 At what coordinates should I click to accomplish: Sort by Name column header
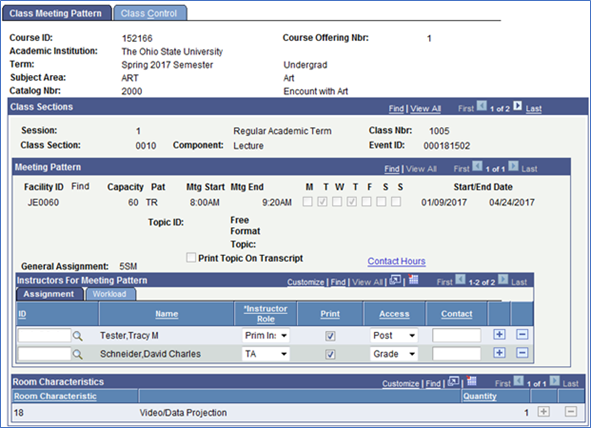pyautogui.click(x=167, y=313)
